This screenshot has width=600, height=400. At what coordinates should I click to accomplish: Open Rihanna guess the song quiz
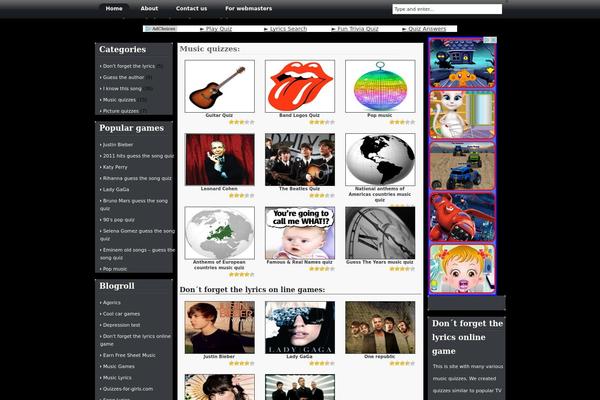point(137,178)
